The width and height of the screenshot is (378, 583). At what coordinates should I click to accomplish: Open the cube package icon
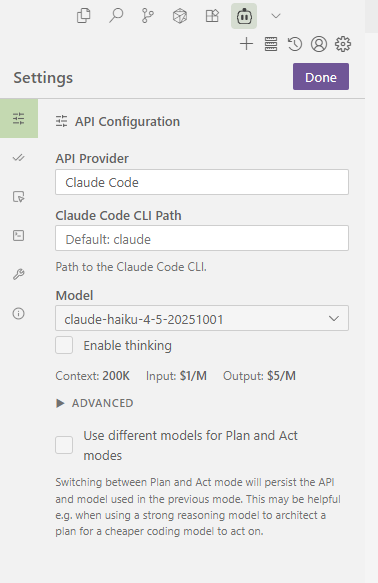[180, 16]
